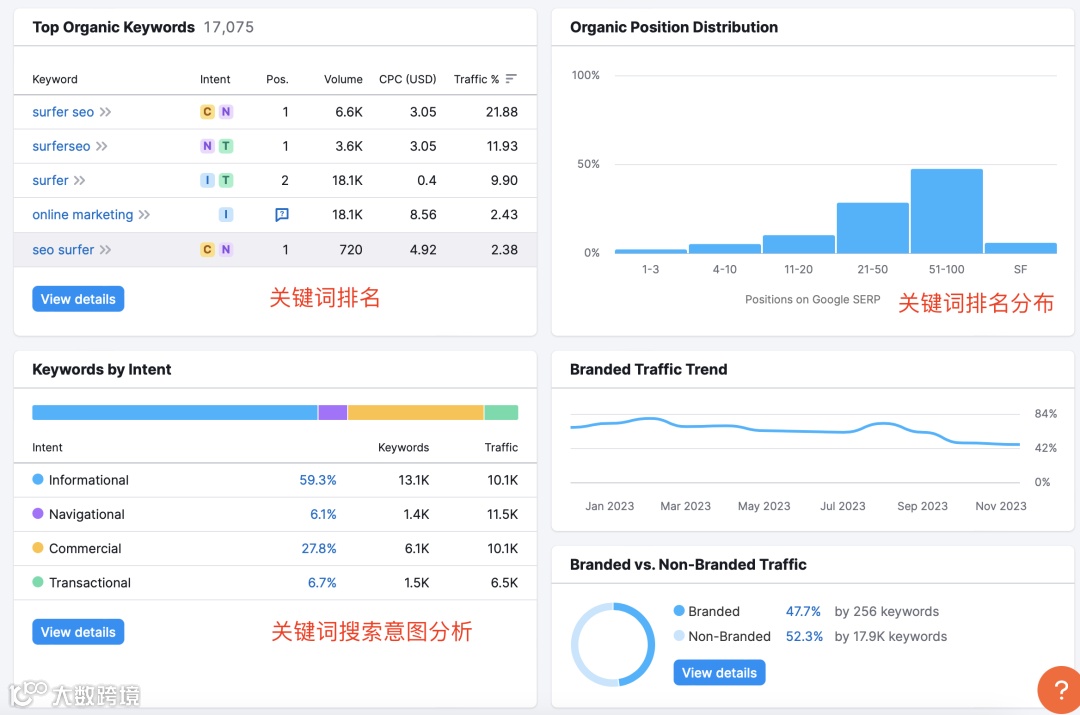1080x715 pixels.
Task: Click View details under Top Organic Keywords
Action: tap(78, 298)
